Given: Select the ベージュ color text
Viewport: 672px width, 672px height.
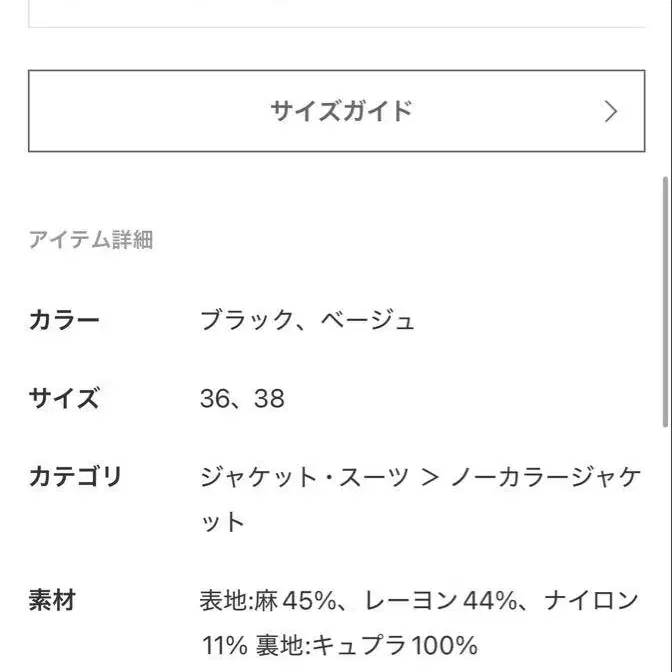Looking at the screenshot, I should pyautogui.click(x=368, y=321).
